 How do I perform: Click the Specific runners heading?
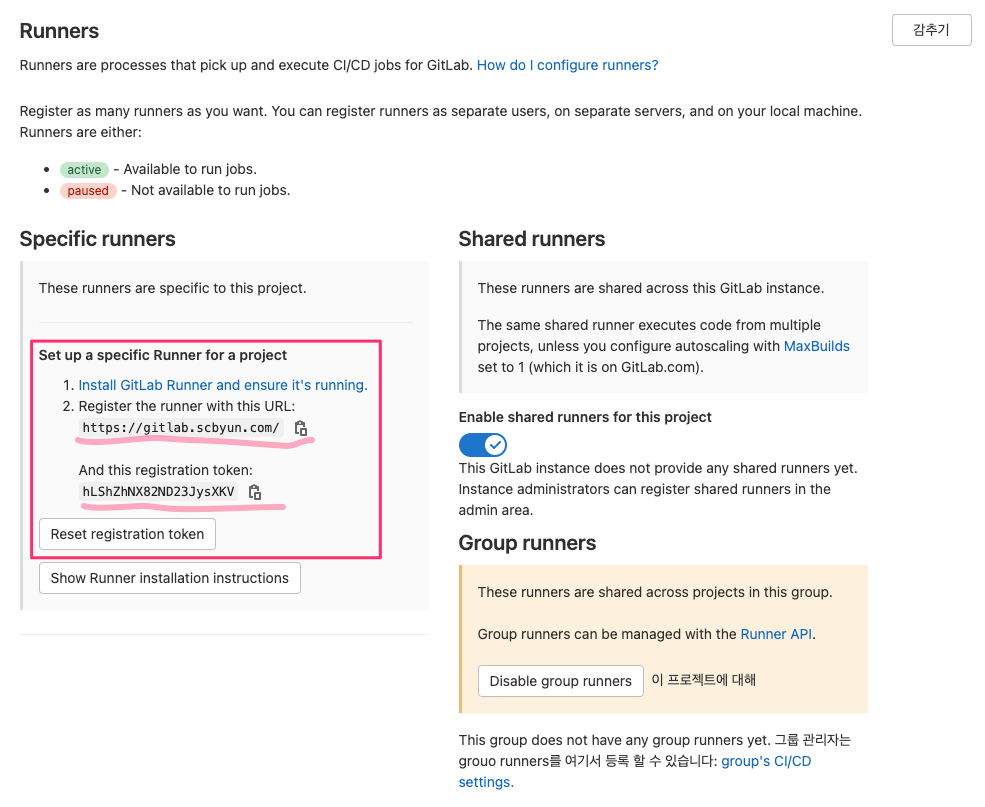click(x=97, y=239)
